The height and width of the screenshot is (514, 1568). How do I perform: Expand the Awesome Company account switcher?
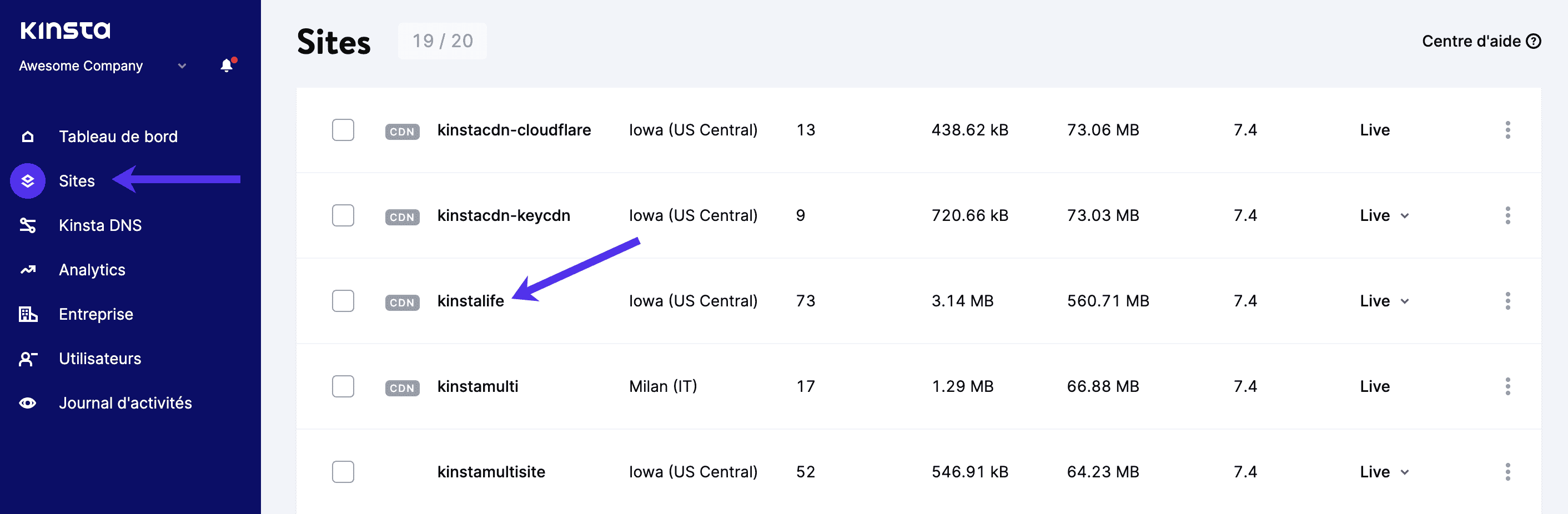point(182,65)
